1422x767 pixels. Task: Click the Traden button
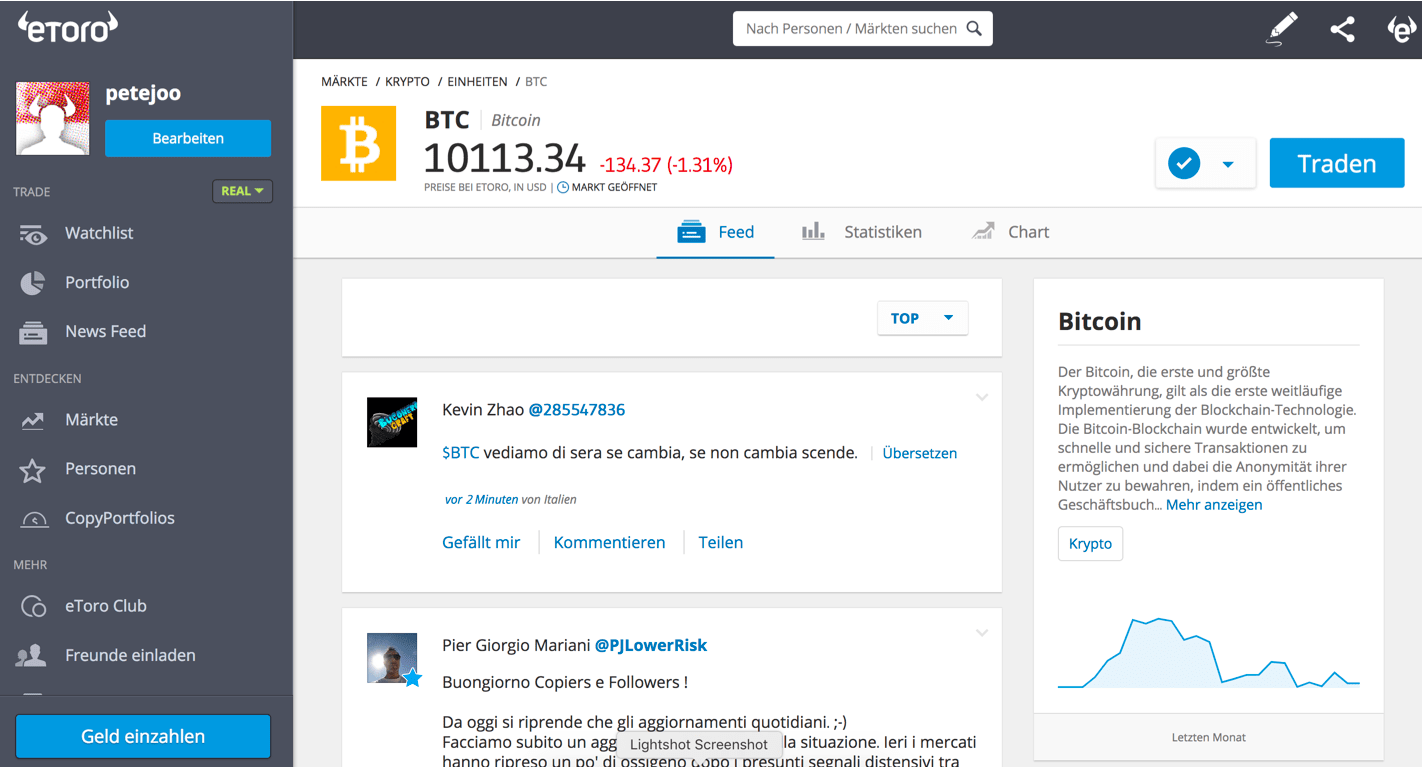pyautogui.click(x=1337, y=163)
